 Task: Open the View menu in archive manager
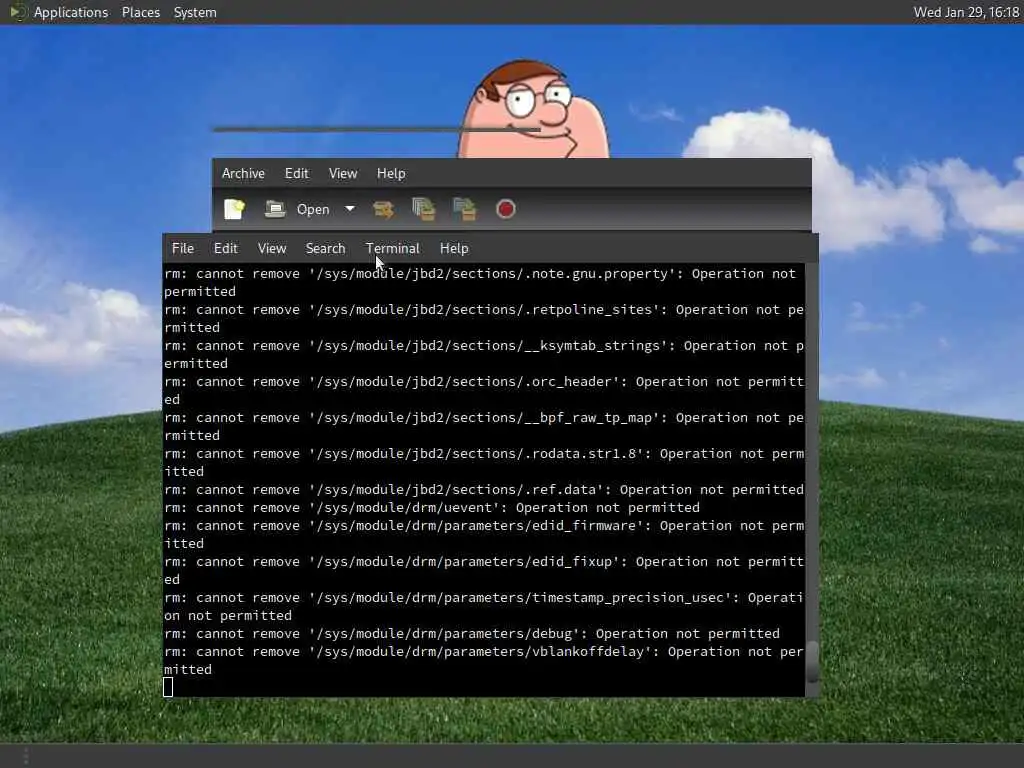pyautogui.click(x=343, y=173)
